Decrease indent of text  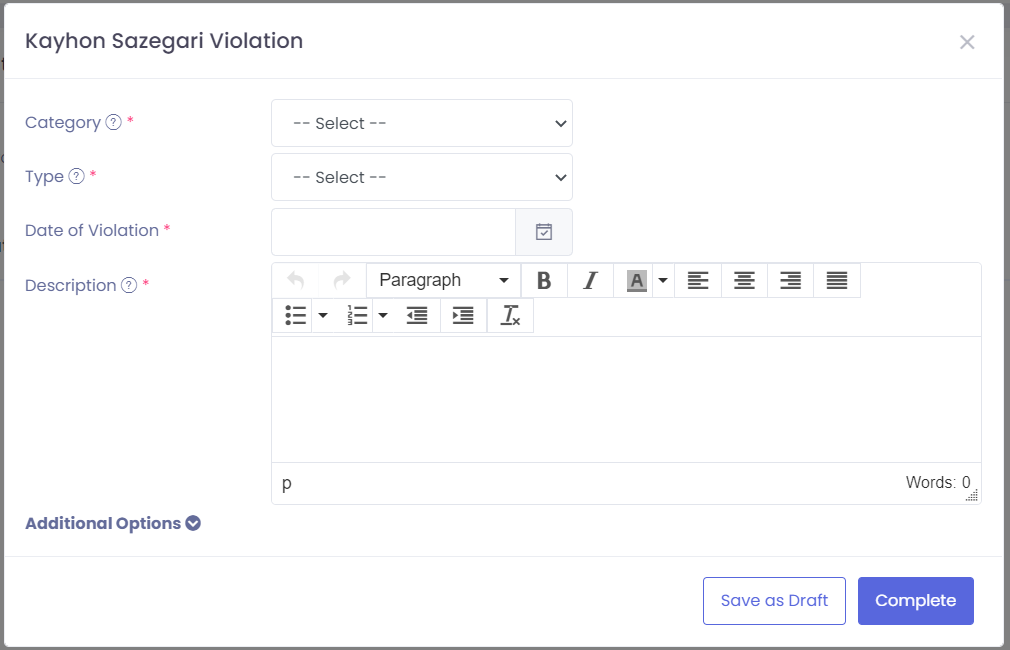pyautogui.click(x=417, y=316)
